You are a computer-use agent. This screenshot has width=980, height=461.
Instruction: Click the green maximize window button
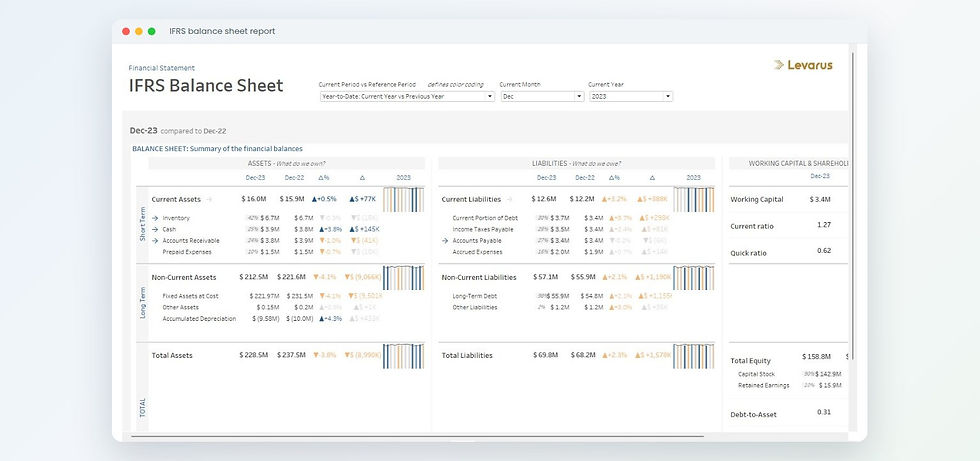tap(151, 31)
